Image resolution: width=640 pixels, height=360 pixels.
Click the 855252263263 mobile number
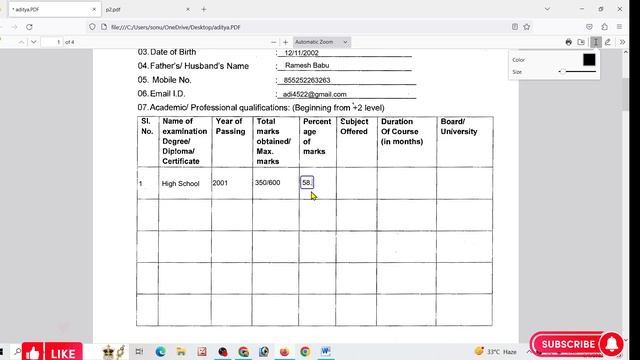tap(307, 80)
